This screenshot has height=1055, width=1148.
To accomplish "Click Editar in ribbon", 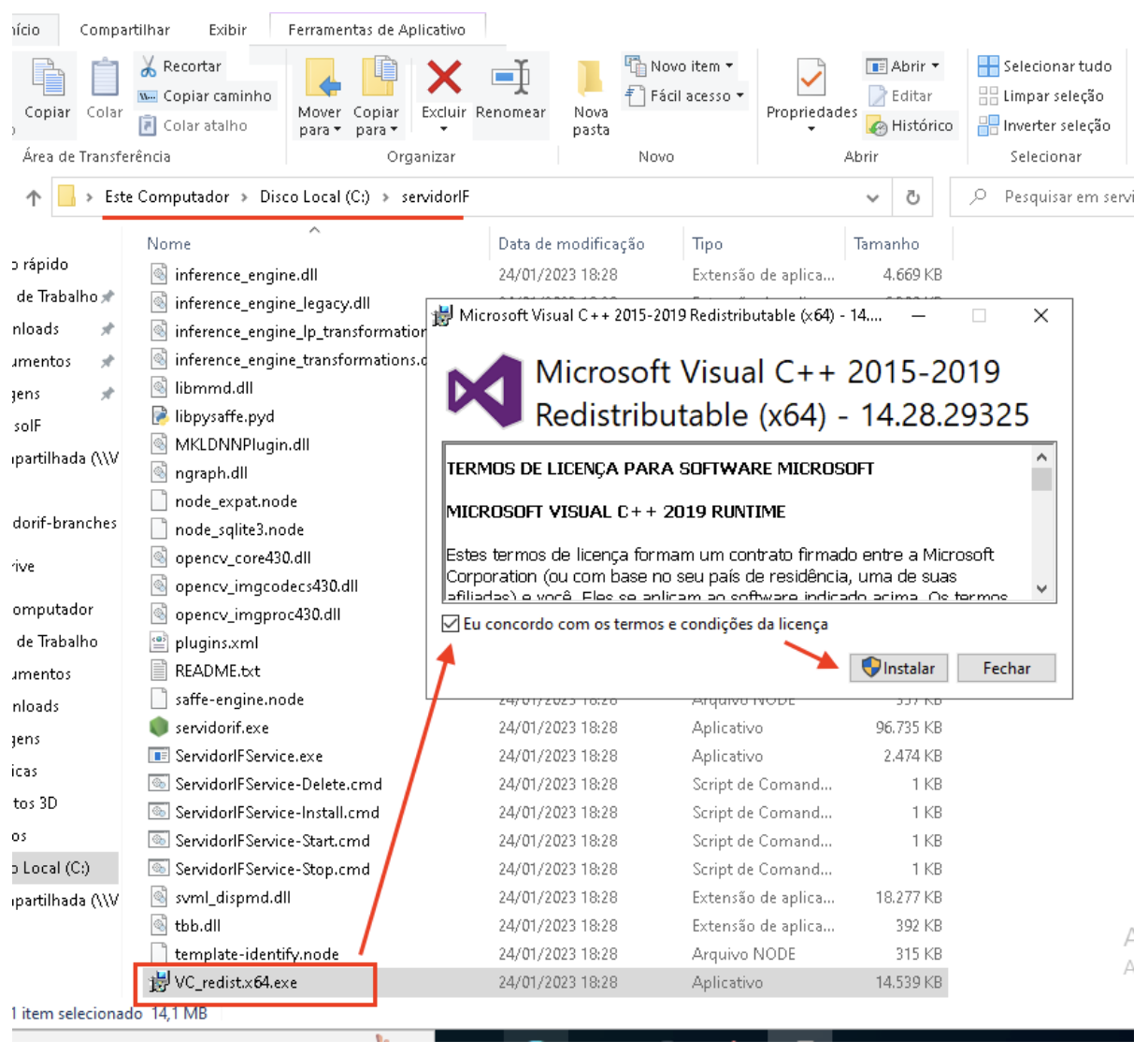I will tap(900, 96).
